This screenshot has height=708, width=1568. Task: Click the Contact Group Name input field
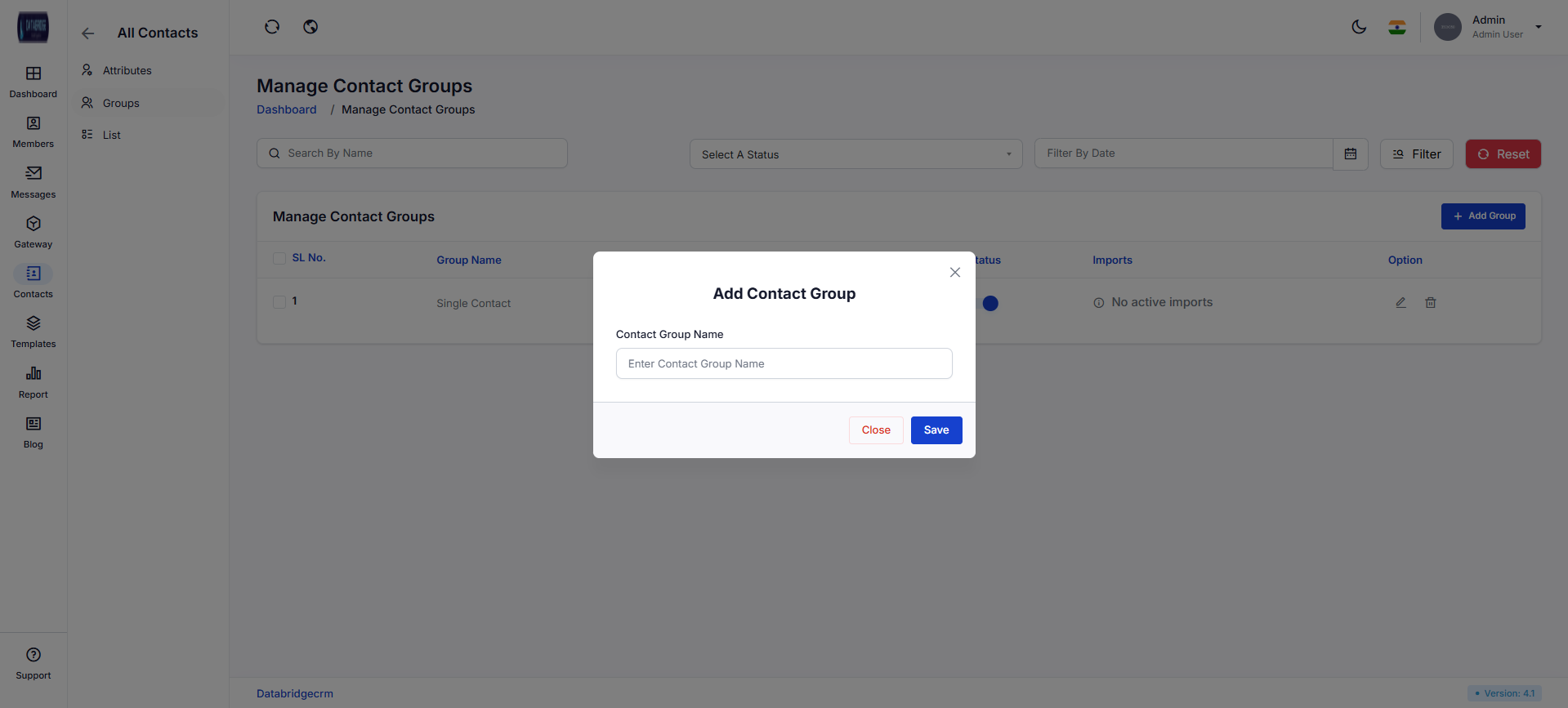pyautogui.click(x=784, y=364)
